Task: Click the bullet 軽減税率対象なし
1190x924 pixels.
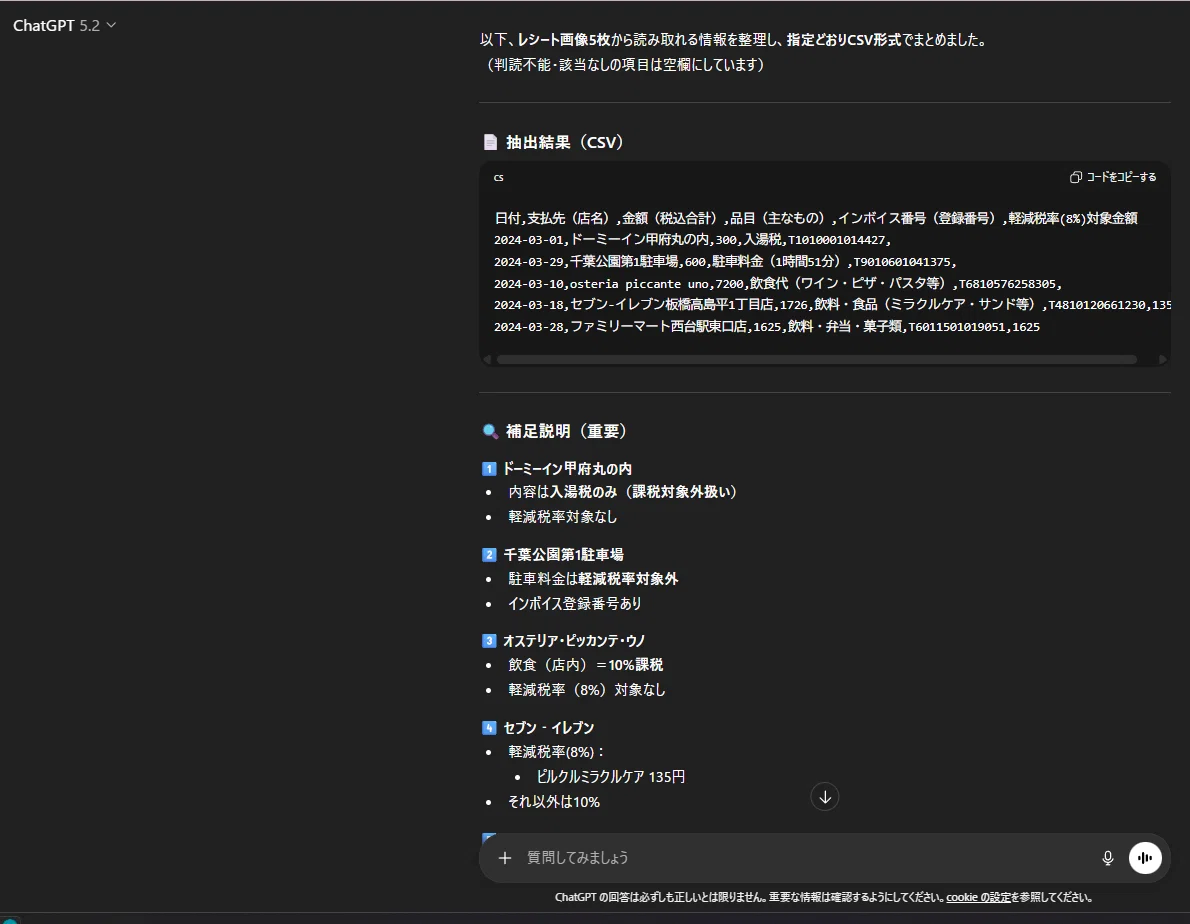Action: pos(562,517)
